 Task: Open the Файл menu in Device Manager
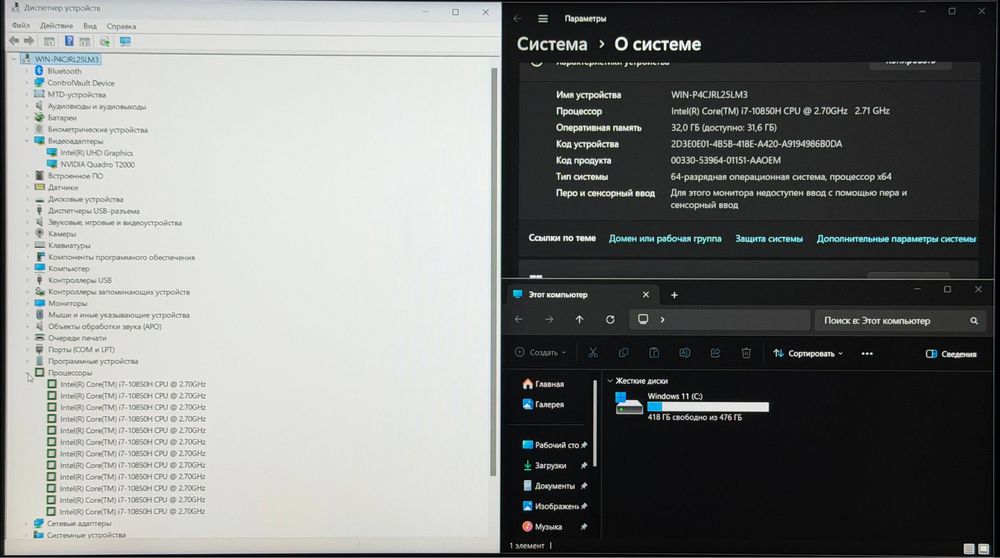[20, 26]
